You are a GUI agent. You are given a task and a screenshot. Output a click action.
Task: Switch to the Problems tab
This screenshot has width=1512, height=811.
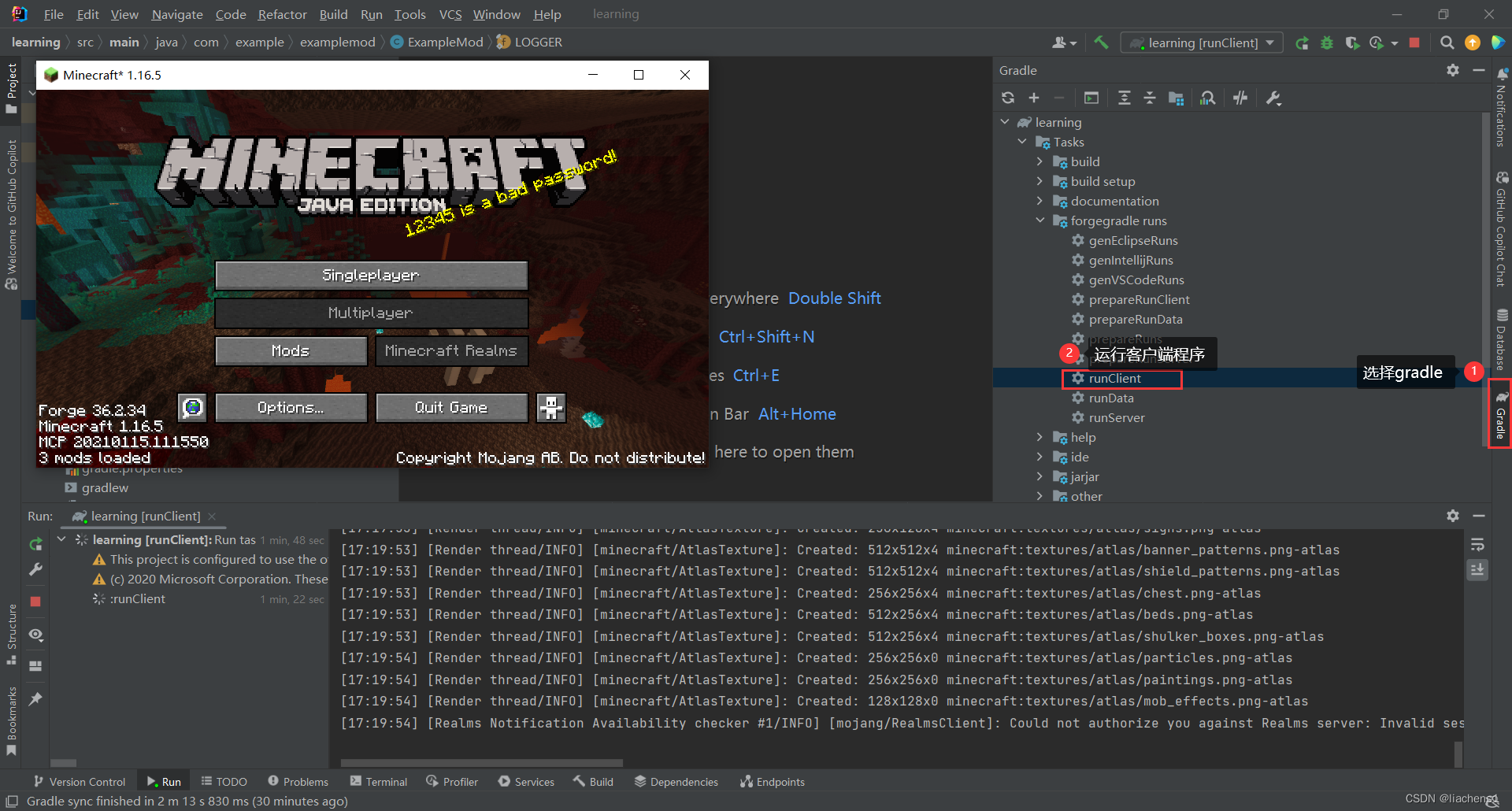(x=298, y=782)
